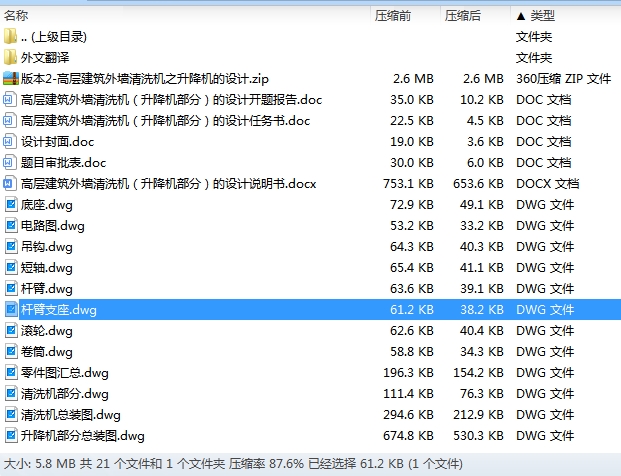Screen dimensions: 621x476
Task: Click the DOC icon of 设计任务书.doc
Action: click(x=10, y=120)
